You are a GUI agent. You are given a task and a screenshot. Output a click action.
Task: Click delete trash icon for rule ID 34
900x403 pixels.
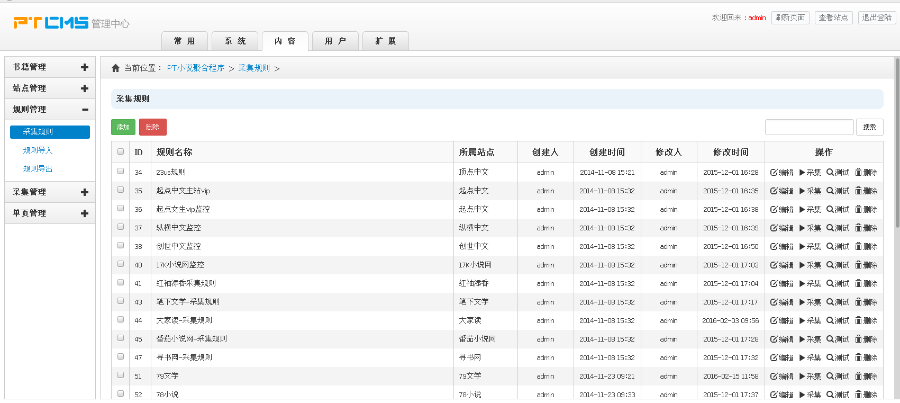click(858, 172)
